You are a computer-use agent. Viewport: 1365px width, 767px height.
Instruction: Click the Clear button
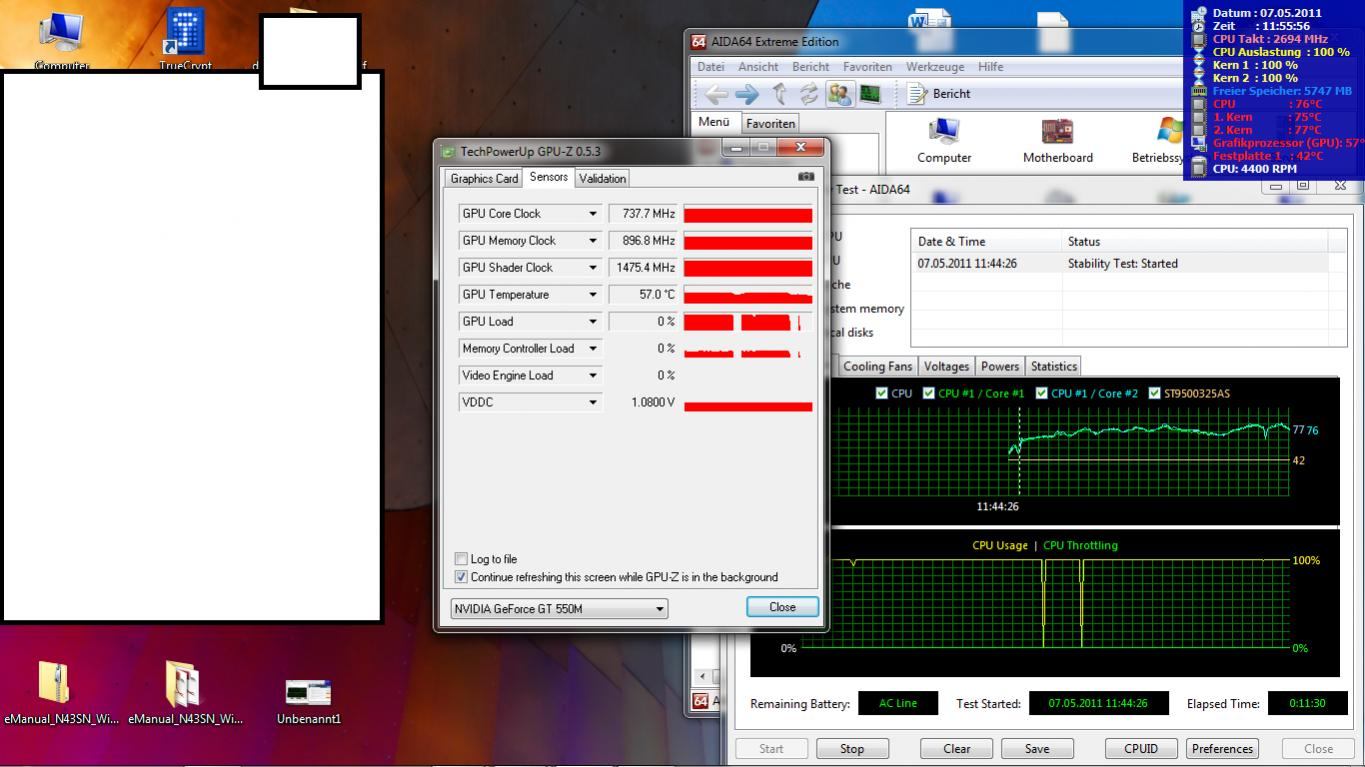point(957,749)
